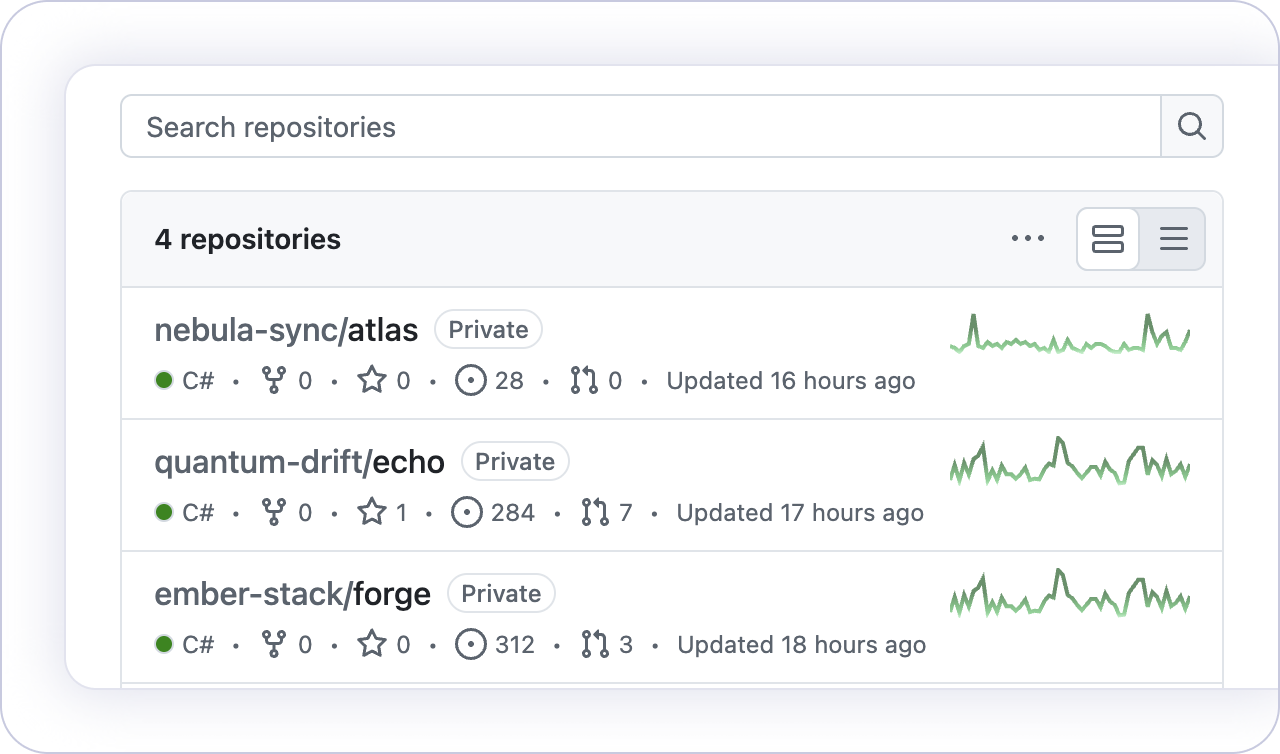This screenshot has width=1280, height=754.
Task: Click the activity sparkline for nebula-sync/atlas
Action: pos(1069,335)
